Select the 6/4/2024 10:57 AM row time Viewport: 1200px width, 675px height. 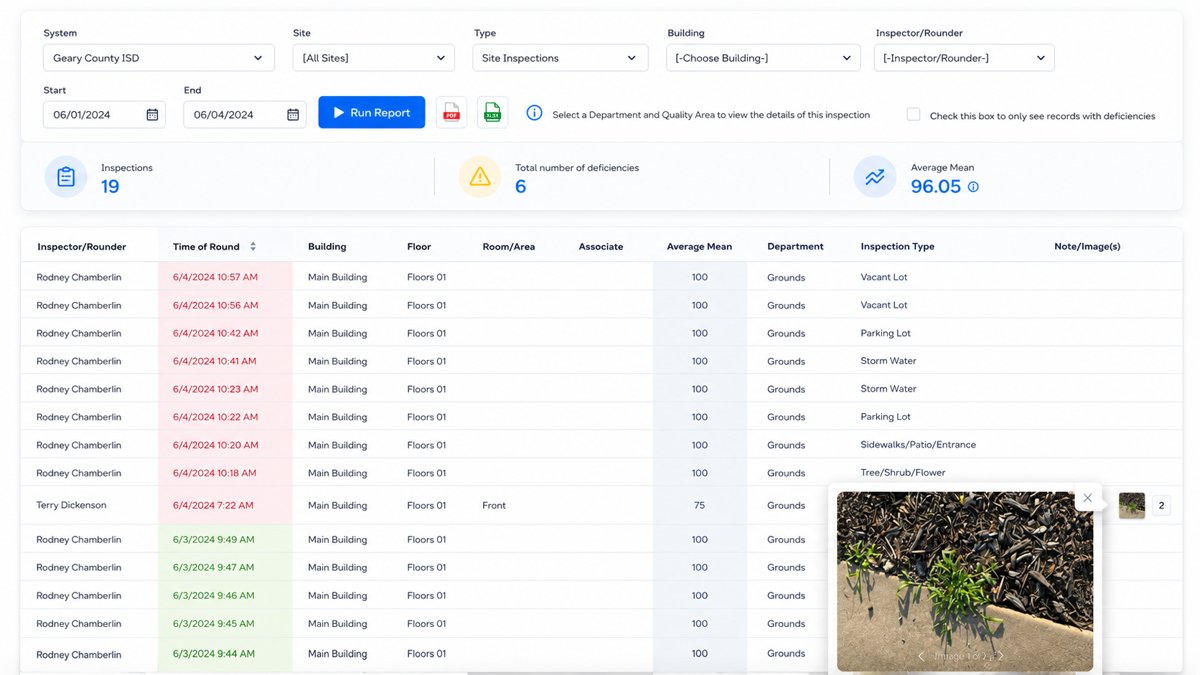[215, 277]
